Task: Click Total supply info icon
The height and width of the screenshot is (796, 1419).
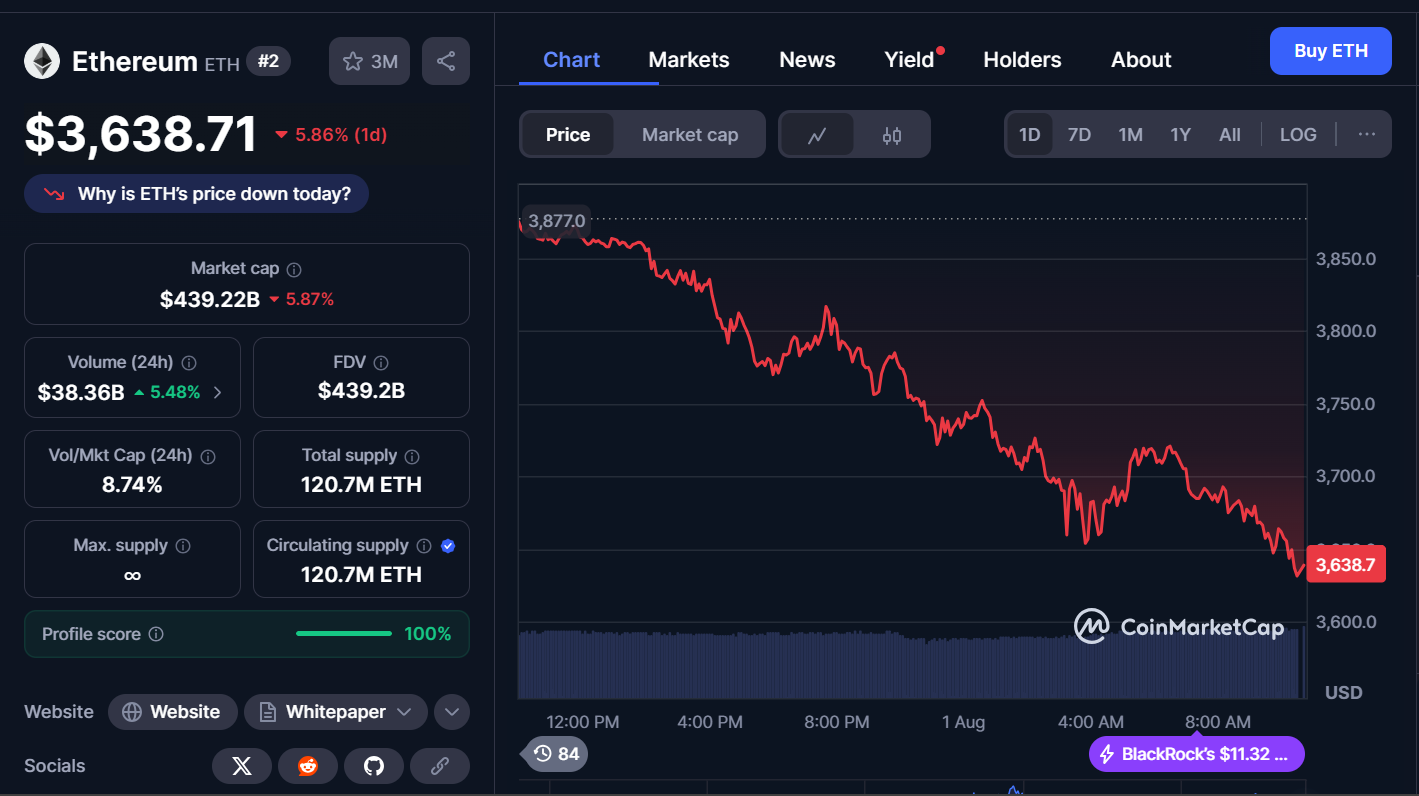Action: tap(413, 456)
